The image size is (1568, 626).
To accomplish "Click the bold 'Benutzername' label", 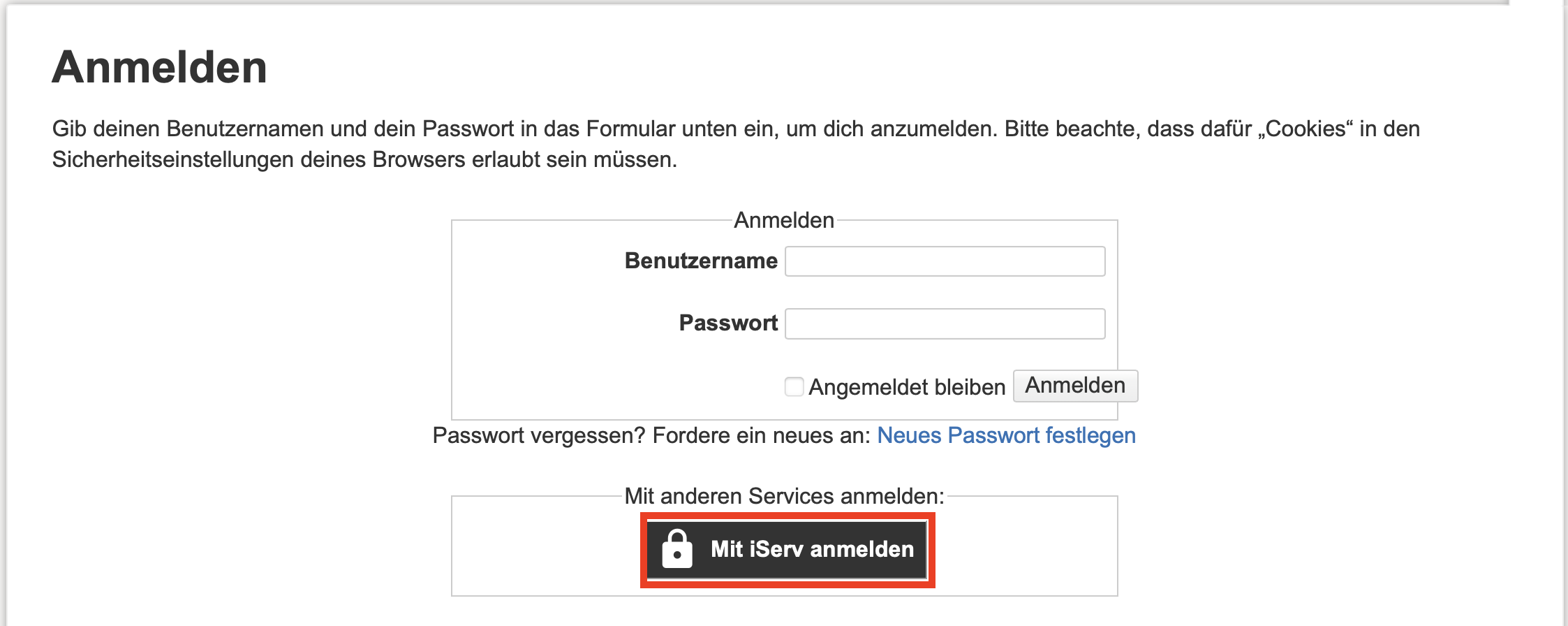I will [x=700, y=261].
